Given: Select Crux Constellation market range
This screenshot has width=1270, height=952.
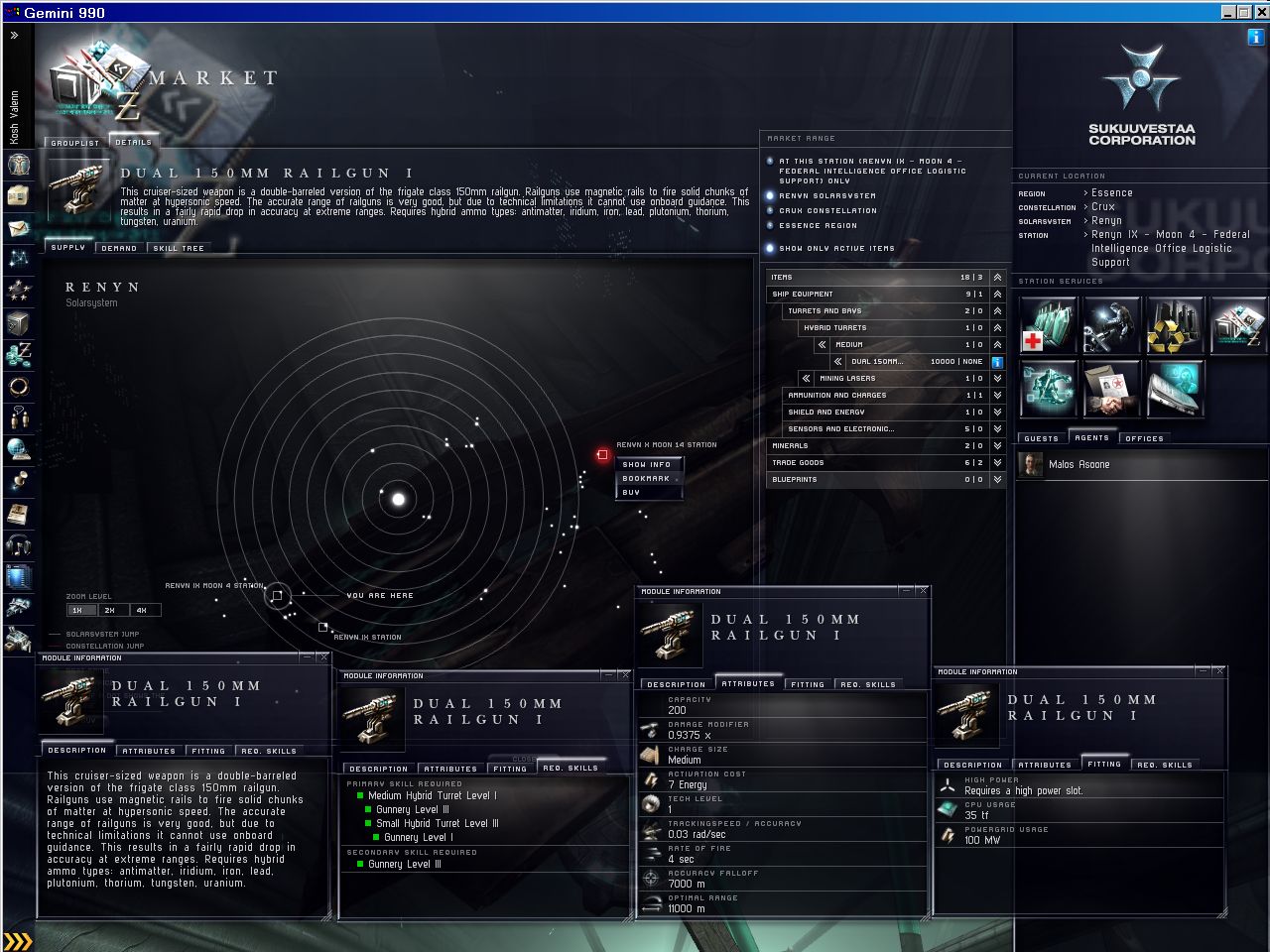Looking at the screenshot, I should pyautogui.click(x=770, y=210).
